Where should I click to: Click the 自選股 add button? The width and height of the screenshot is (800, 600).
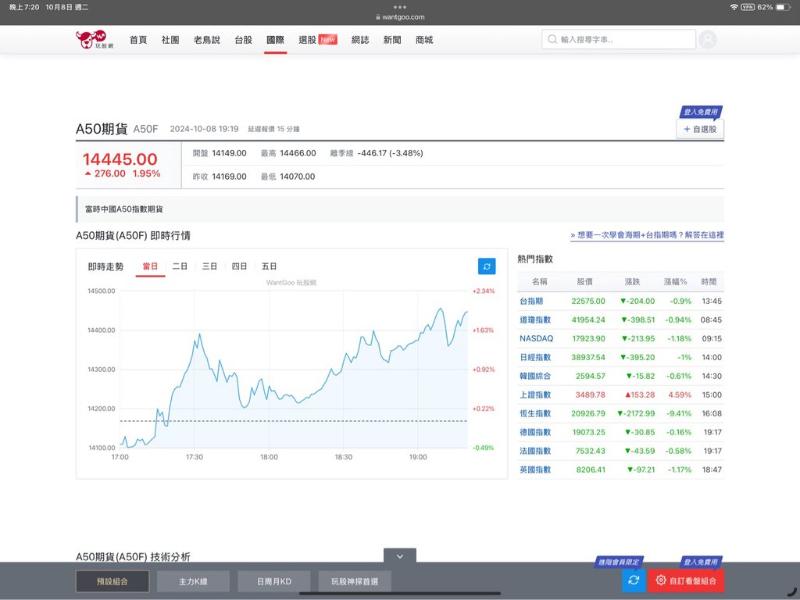click(x=700, y=129)
